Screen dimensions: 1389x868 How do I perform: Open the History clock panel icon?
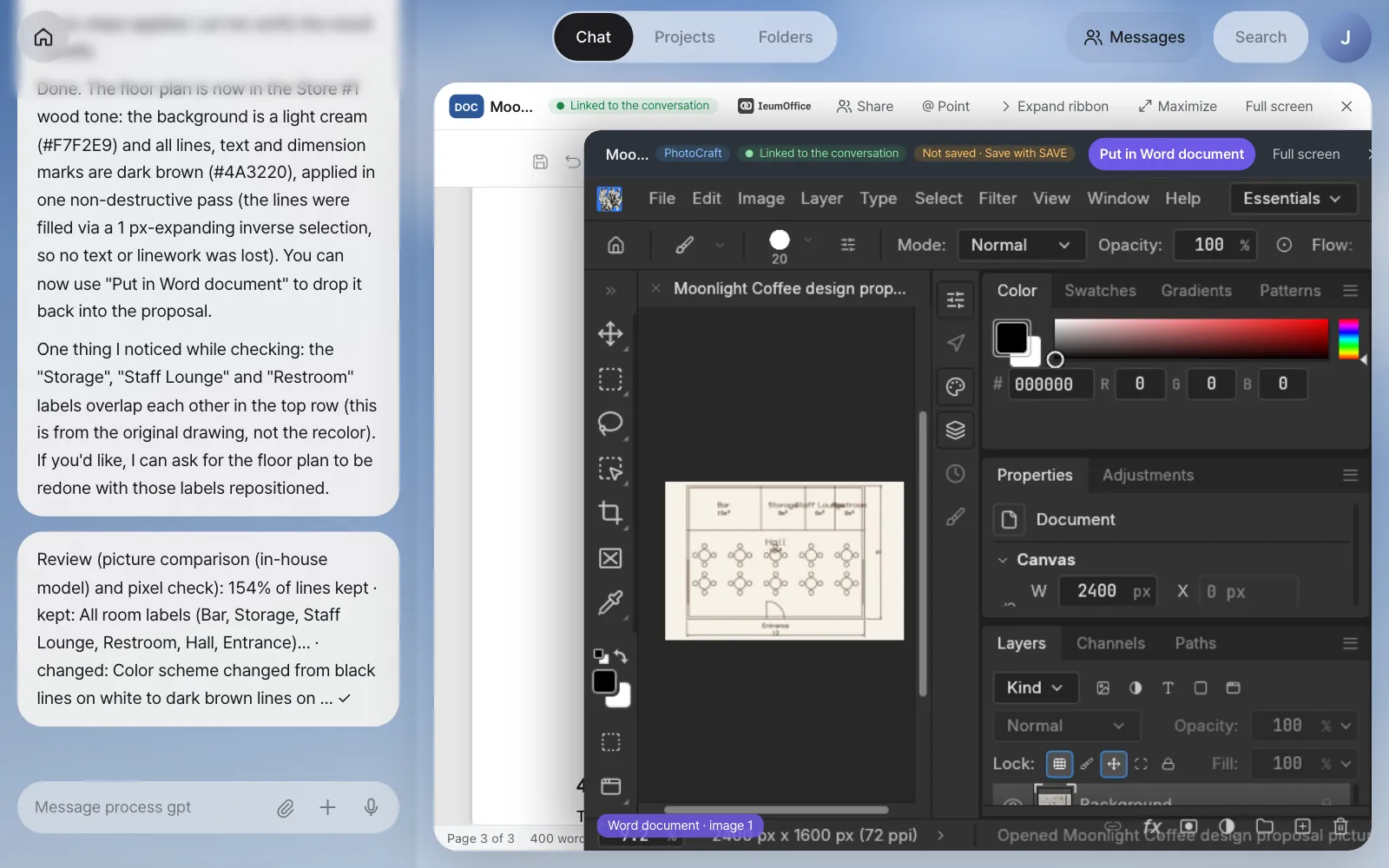click(955, 474)
